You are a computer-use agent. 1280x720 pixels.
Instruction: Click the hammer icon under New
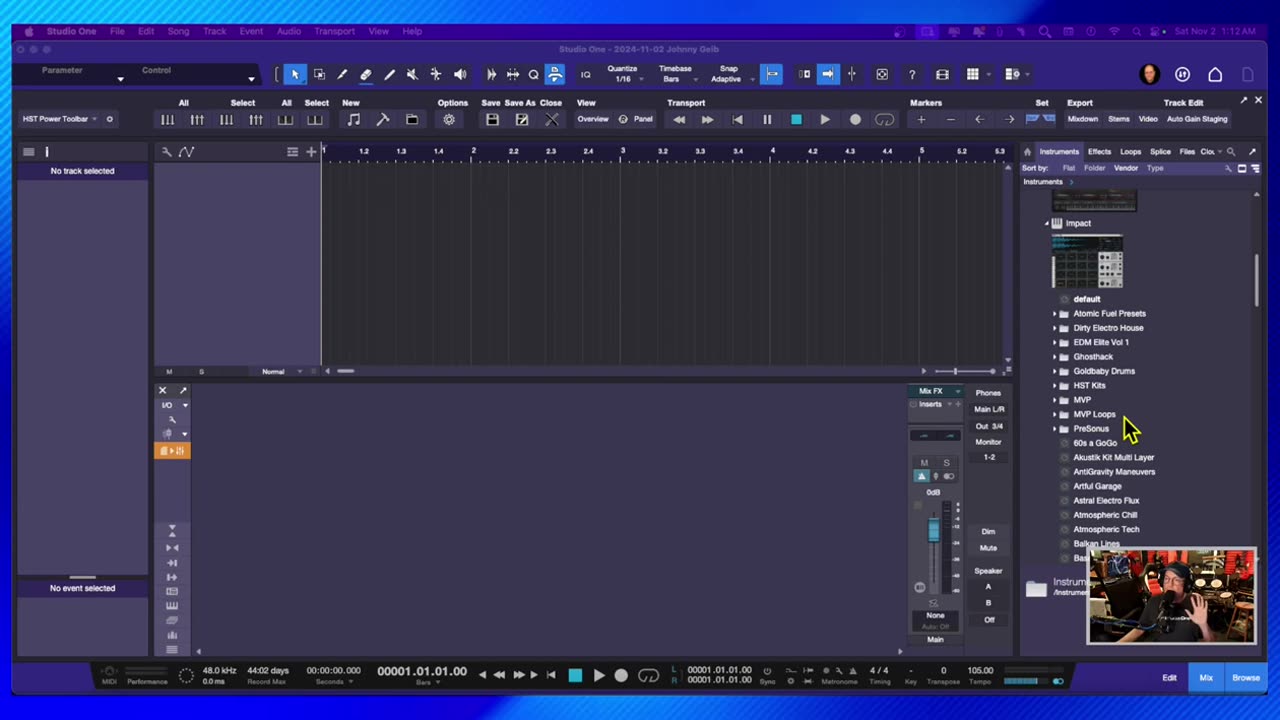click(x=382, y=120)
